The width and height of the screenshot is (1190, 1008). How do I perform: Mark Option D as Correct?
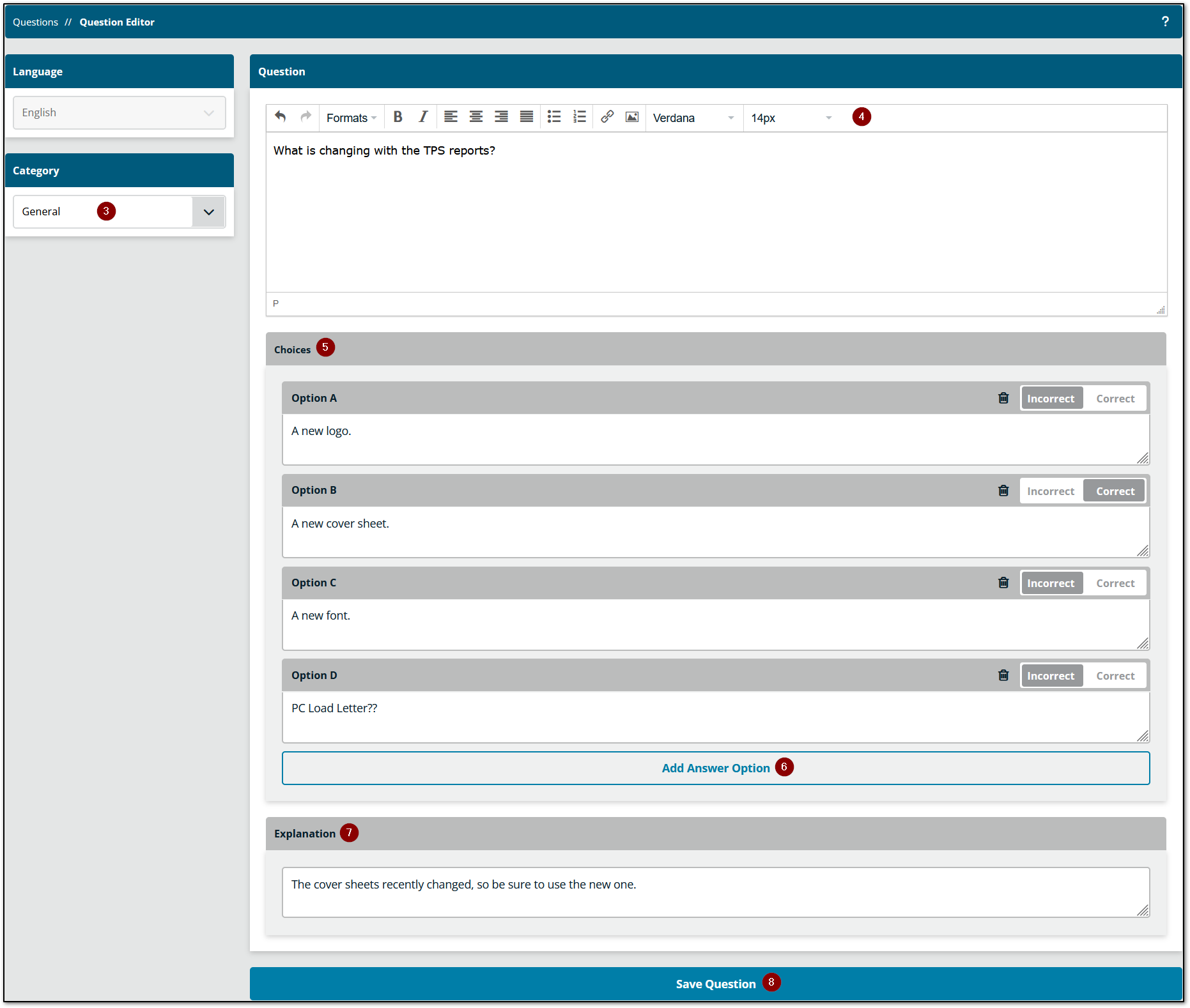1115,675
